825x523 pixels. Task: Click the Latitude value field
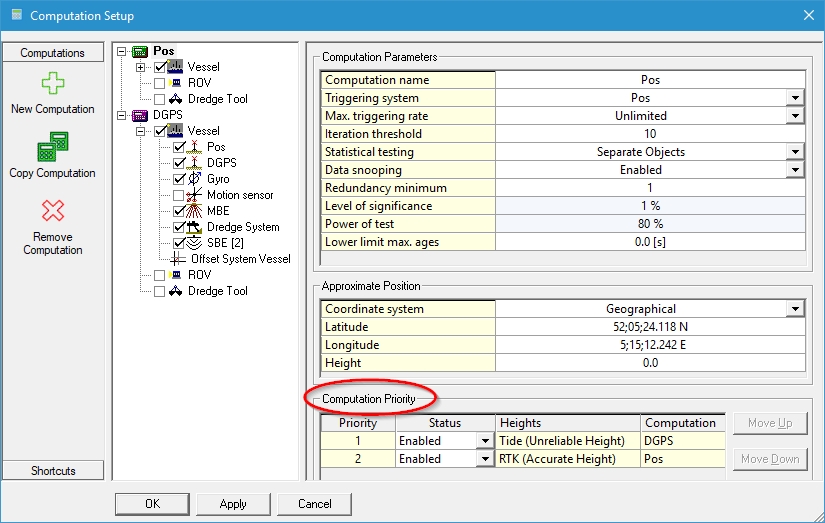650,327
